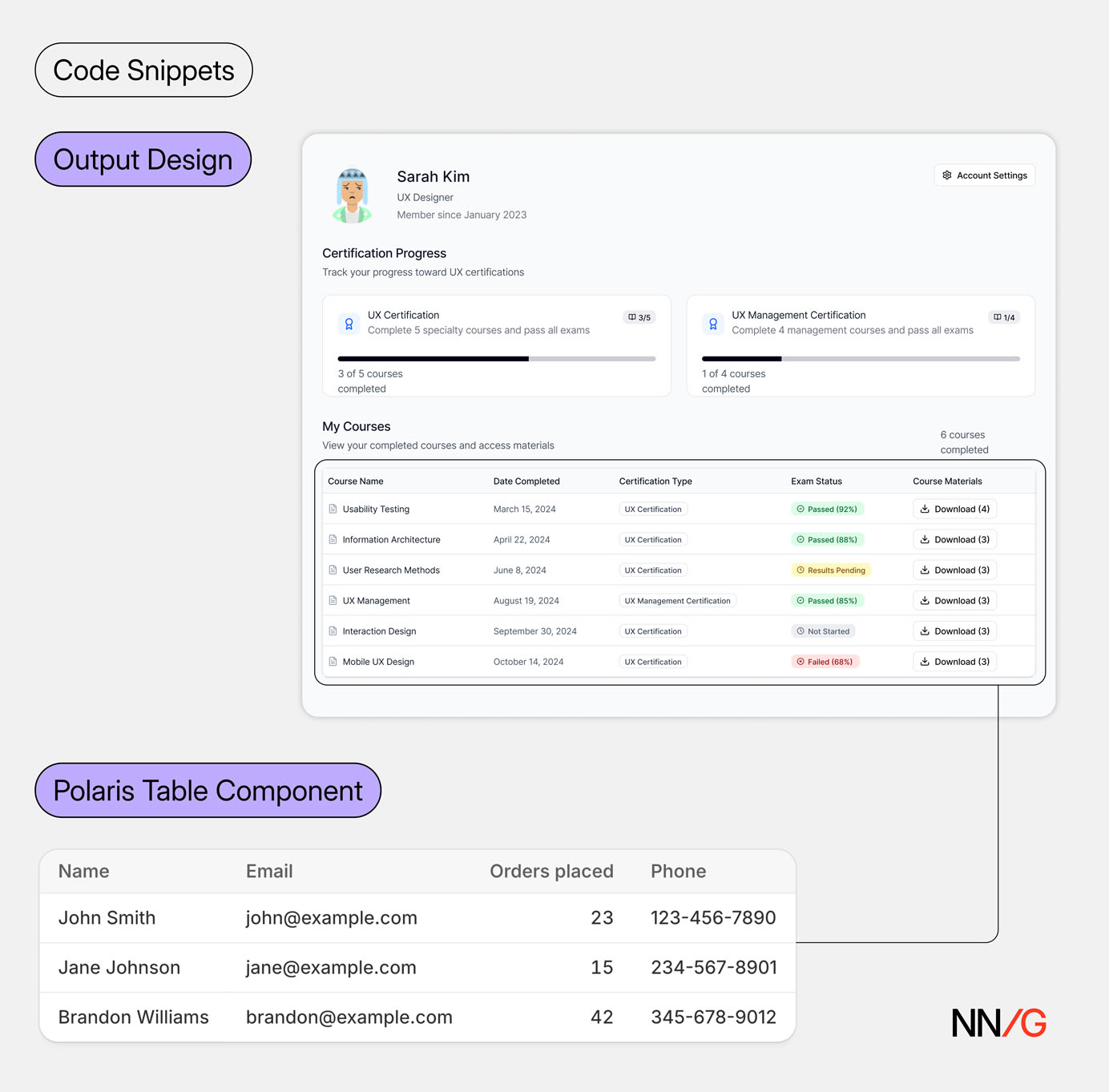Image resolution: width=1109 pixels, height=1092 pixels.
Task: Click the UX Management Certification badge icon
Action: [713, 324]
